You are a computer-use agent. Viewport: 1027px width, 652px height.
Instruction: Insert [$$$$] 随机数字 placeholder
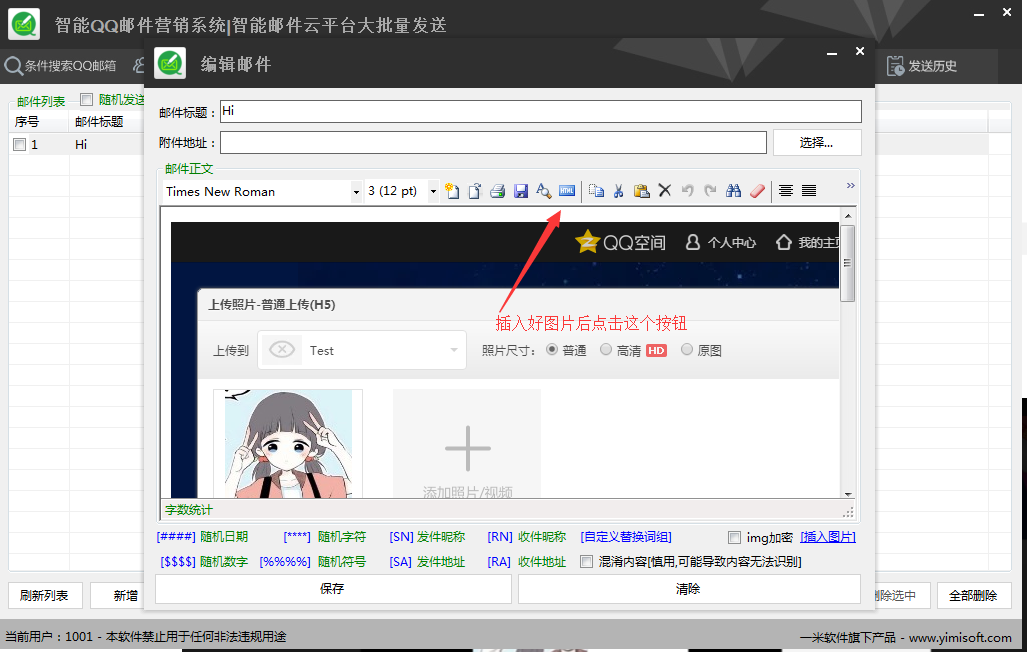tap(204, 562)
